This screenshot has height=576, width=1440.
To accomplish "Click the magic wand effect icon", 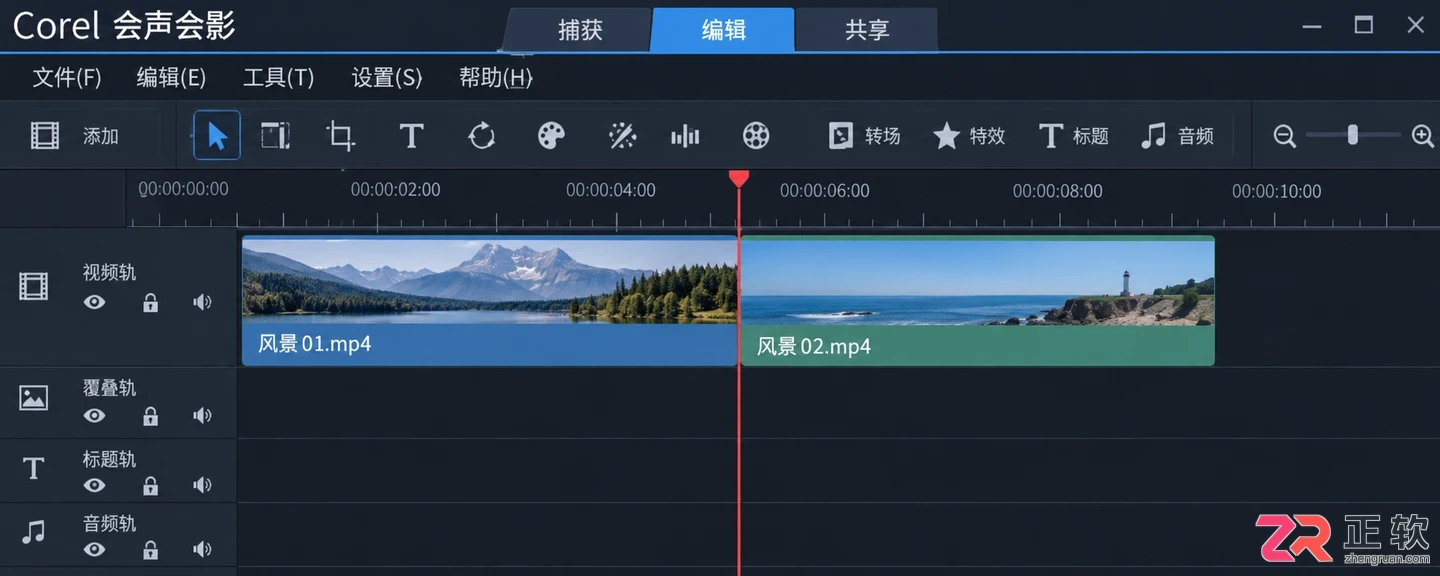I will [x=622, y=136].
